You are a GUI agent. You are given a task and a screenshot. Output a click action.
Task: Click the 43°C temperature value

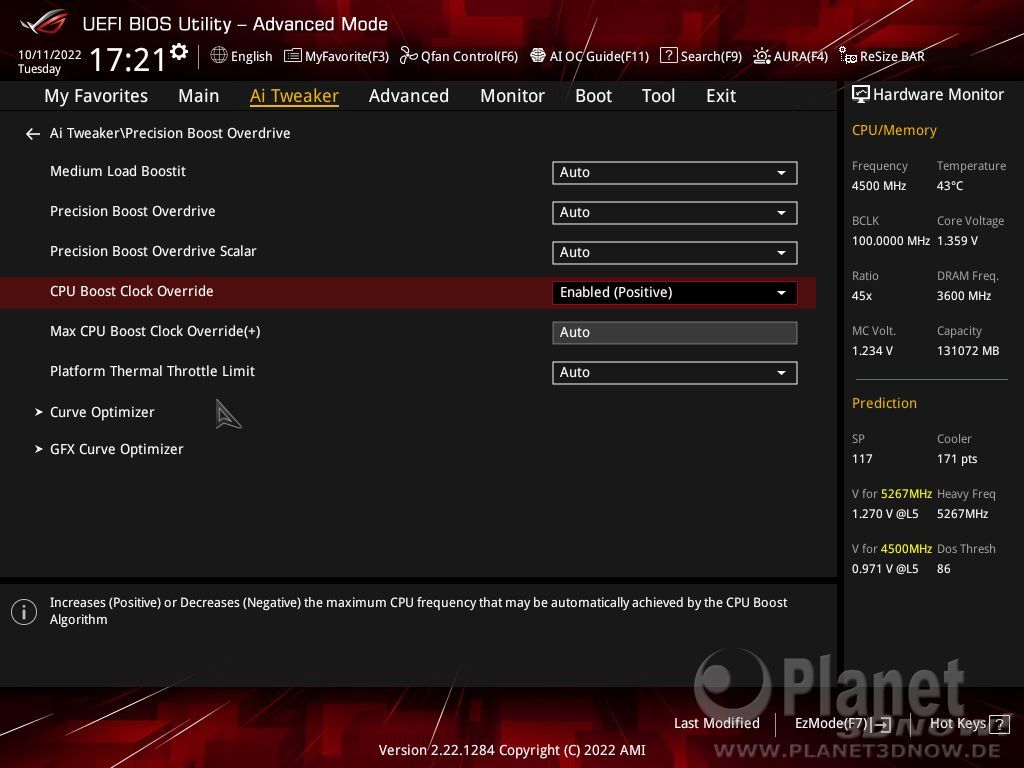click(x=950, y=186)
